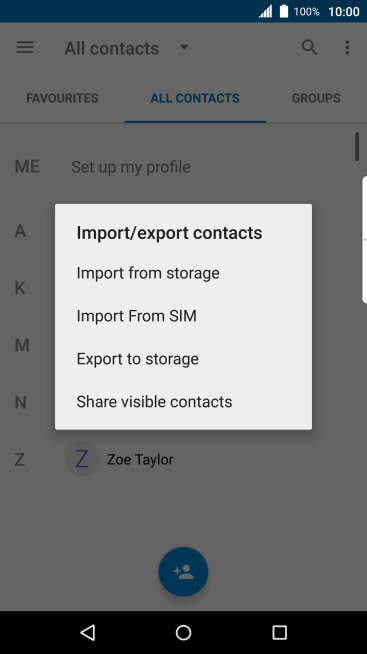Screen dimensions: 367x654
Task: Tap the search magnifier icon
Action: click(x=309, y=48)
